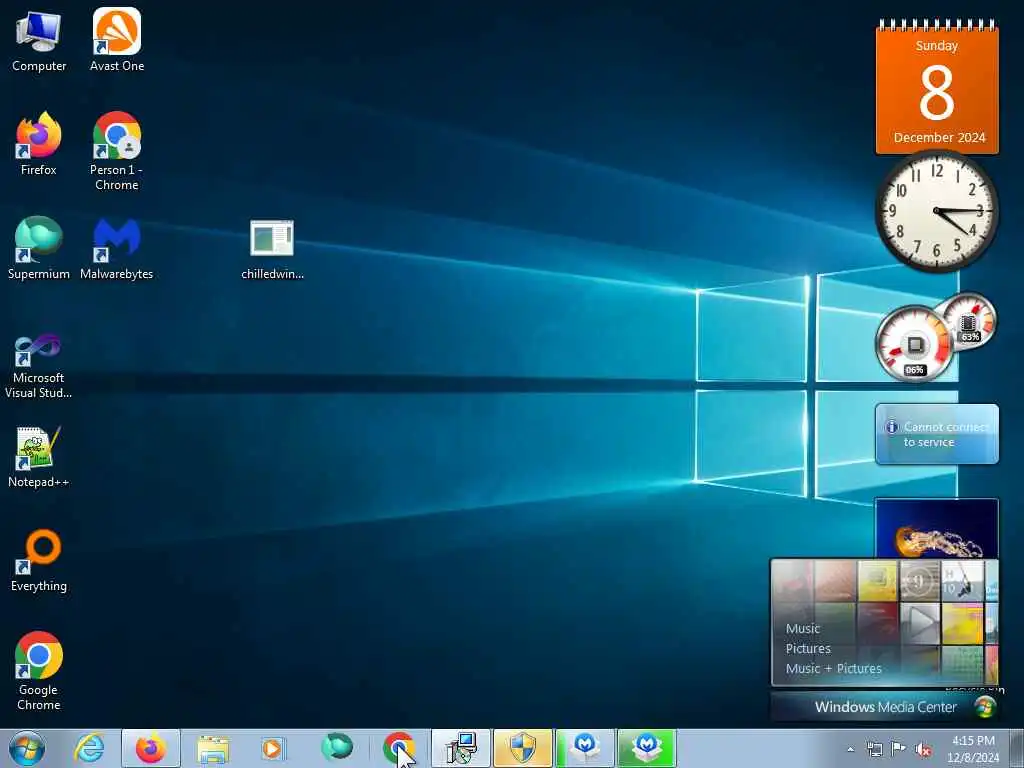Select the Notepad++ desktop shortcut
The width and height of the screenshot is (1024, 768).
click(x=39, y=457)
